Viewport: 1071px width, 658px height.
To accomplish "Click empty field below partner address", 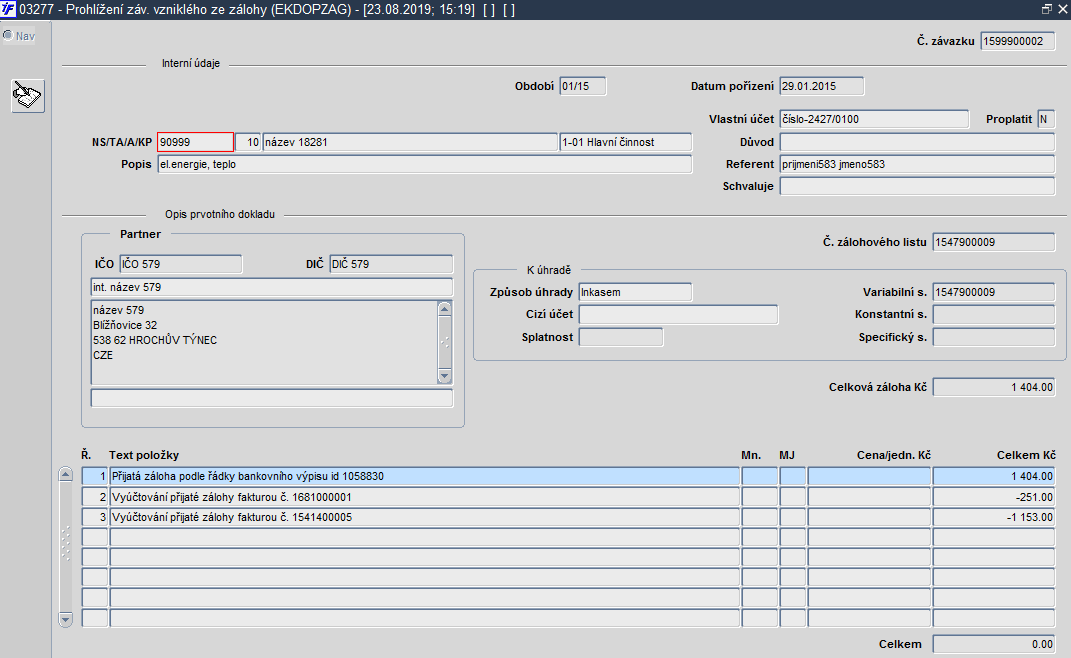I will 272,398.
